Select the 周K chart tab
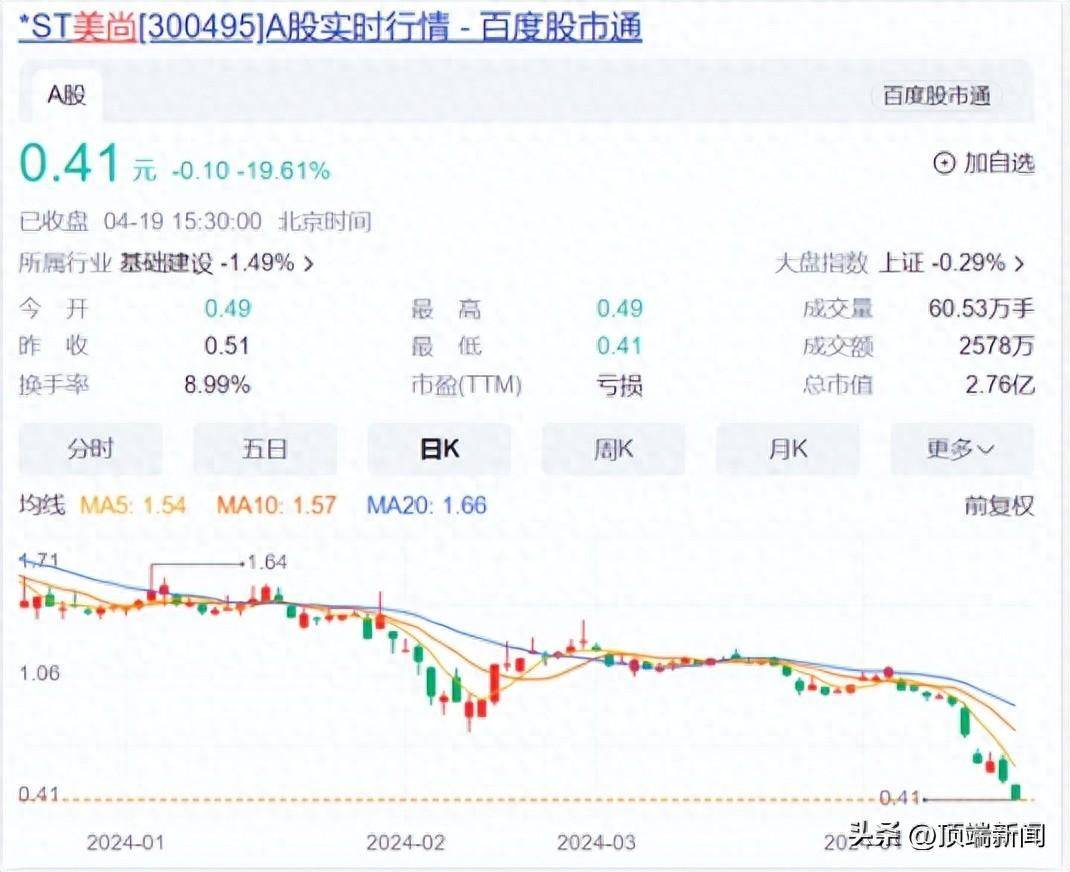 [x=613, y=449]
